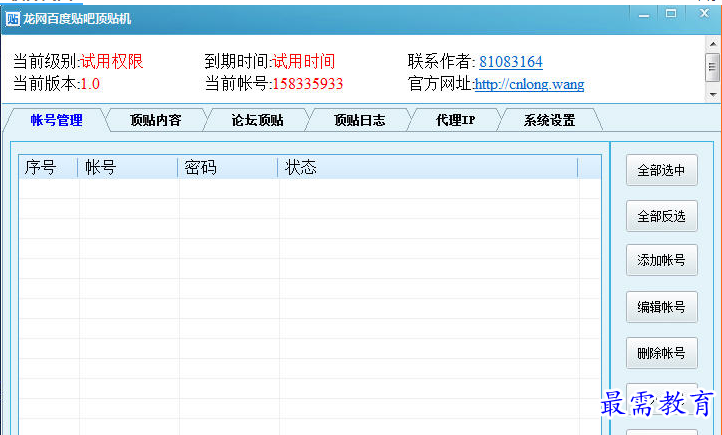Select the 代理IP tab
Screen dimensions: 722x435
[455, 121]
